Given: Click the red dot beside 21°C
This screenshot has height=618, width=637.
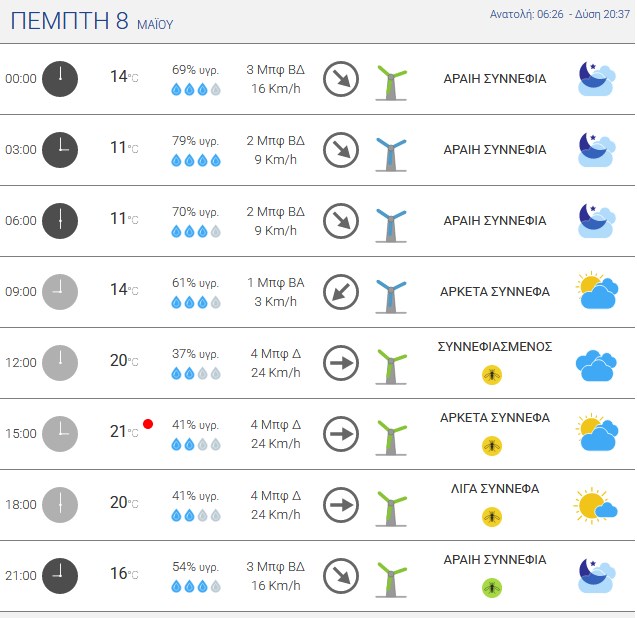Looking at the screenshot, I should point(148,424).
